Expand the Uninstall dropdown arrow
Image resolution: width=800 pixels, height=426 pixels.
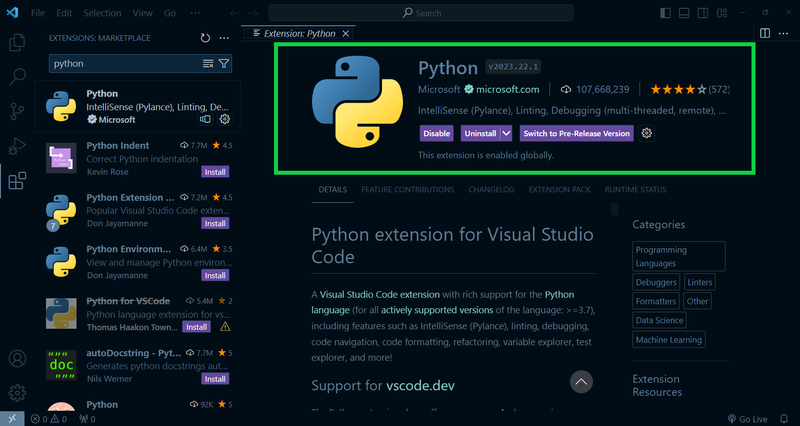506,133
